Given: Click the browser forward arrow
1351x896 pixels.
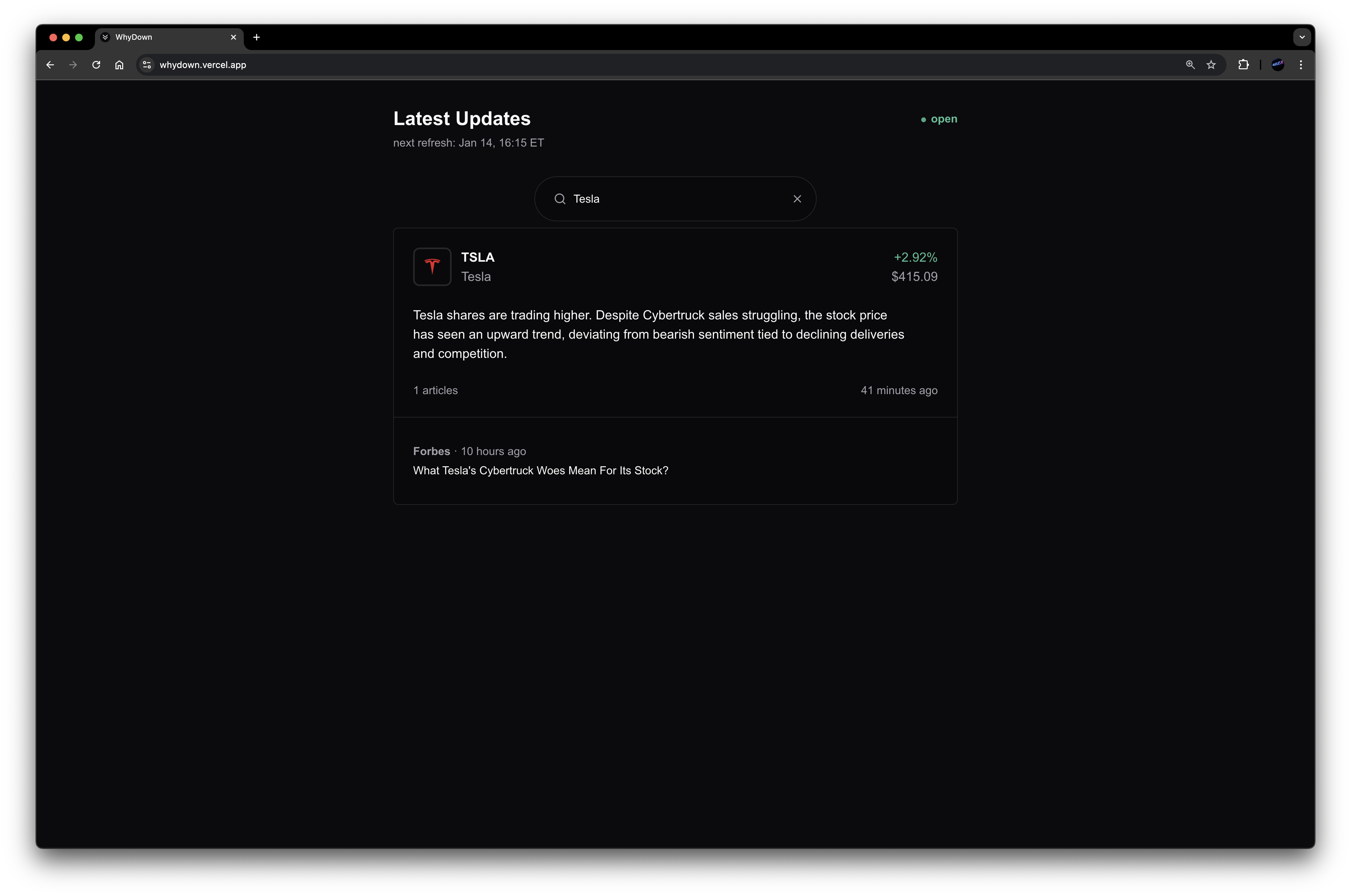Looking at the screenshot, I should click(x=73, y=65).
